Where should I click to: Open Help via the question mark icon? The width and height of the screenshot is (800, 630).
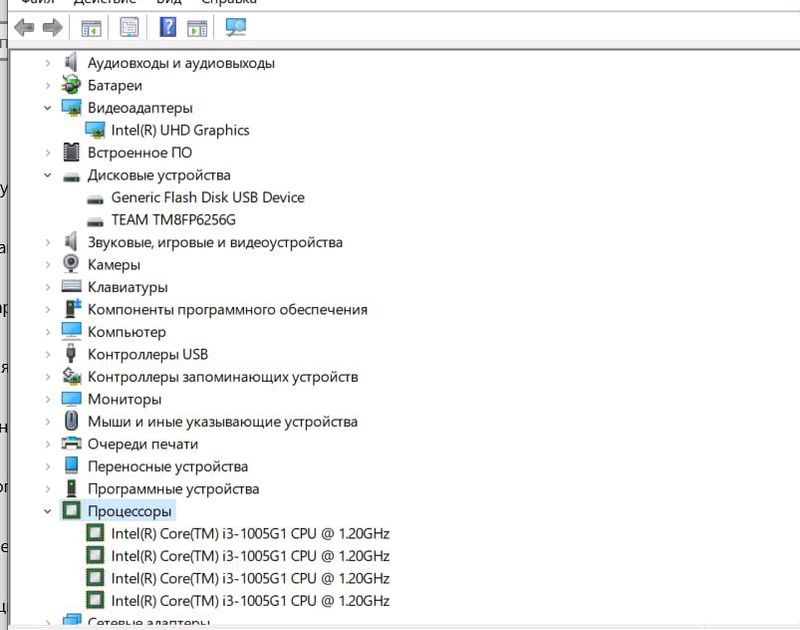(168, 27)
